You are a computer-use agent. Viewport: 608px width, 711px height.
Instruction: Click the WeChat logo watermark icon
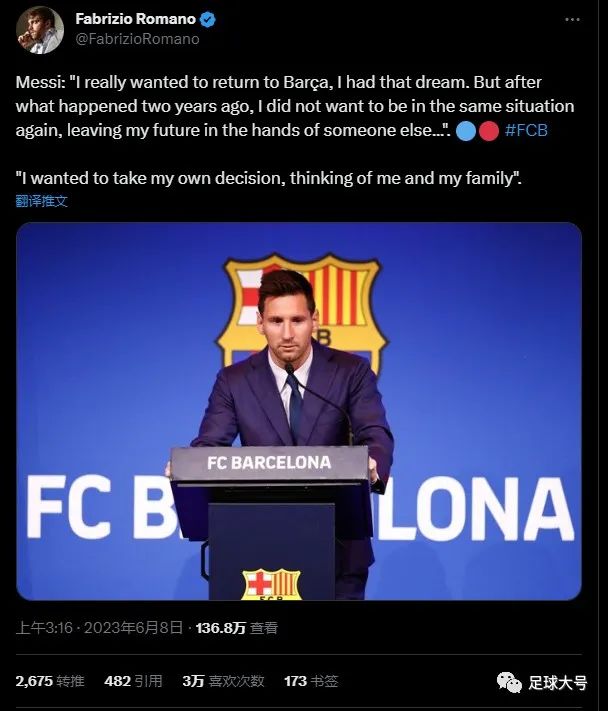point(509,683)
